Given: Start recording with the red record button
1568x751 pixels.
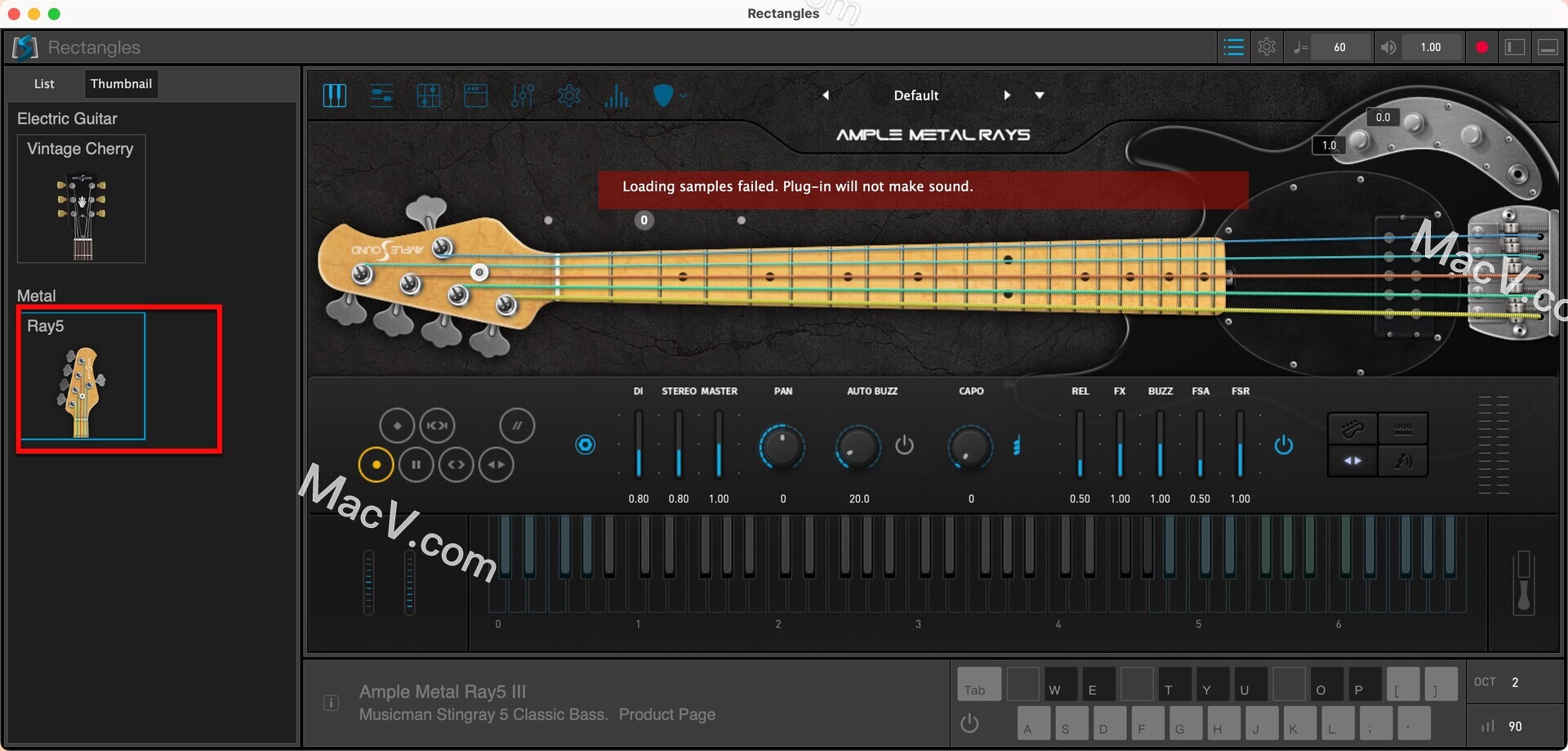Looking at the screenshot, I should 1482,47.
